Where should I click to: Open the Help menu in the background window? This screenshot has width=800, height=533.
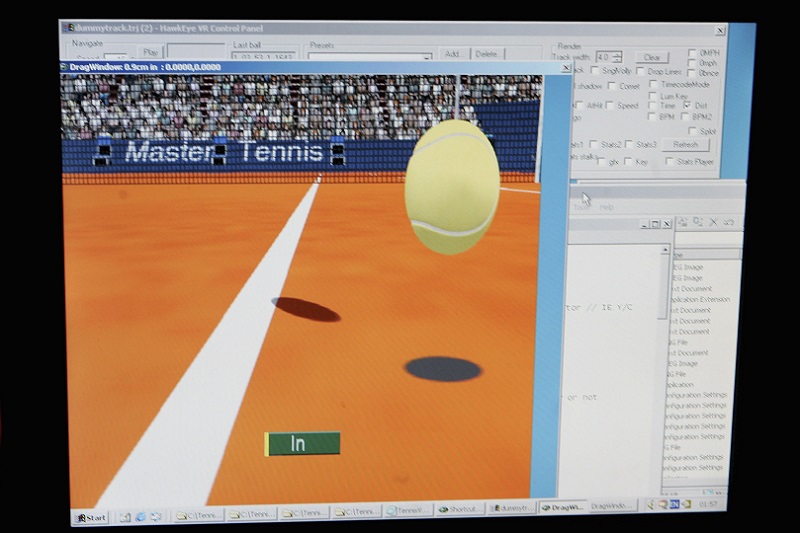pyautogui.click(x=606, y=207)
